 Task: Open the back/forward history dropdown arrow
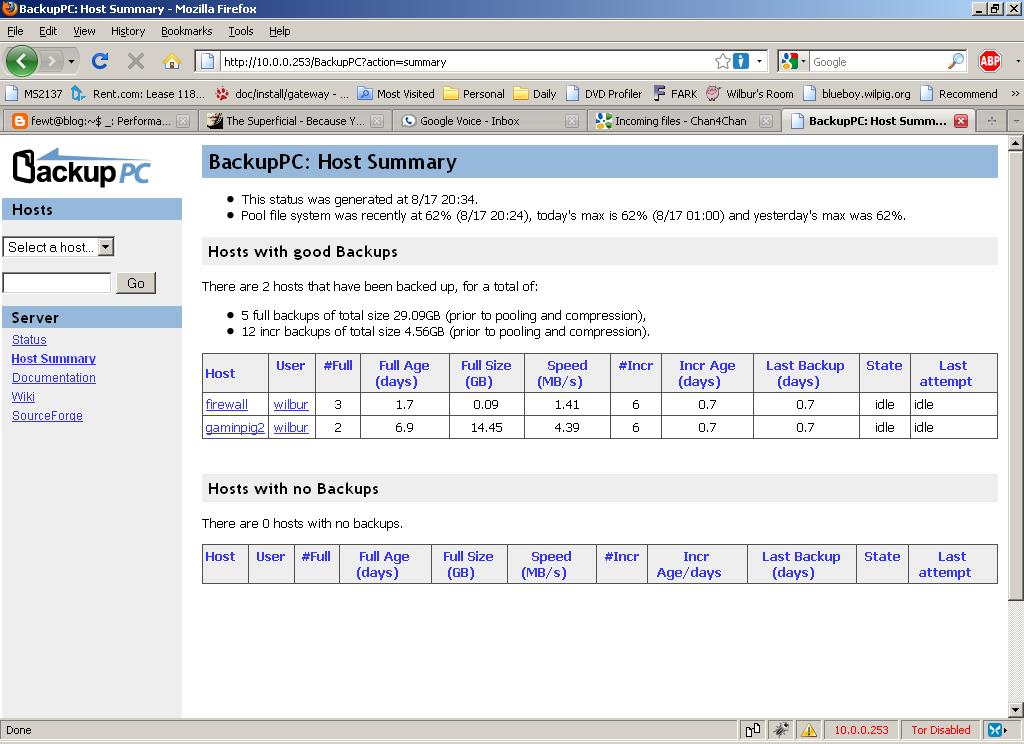coord(71,61)
